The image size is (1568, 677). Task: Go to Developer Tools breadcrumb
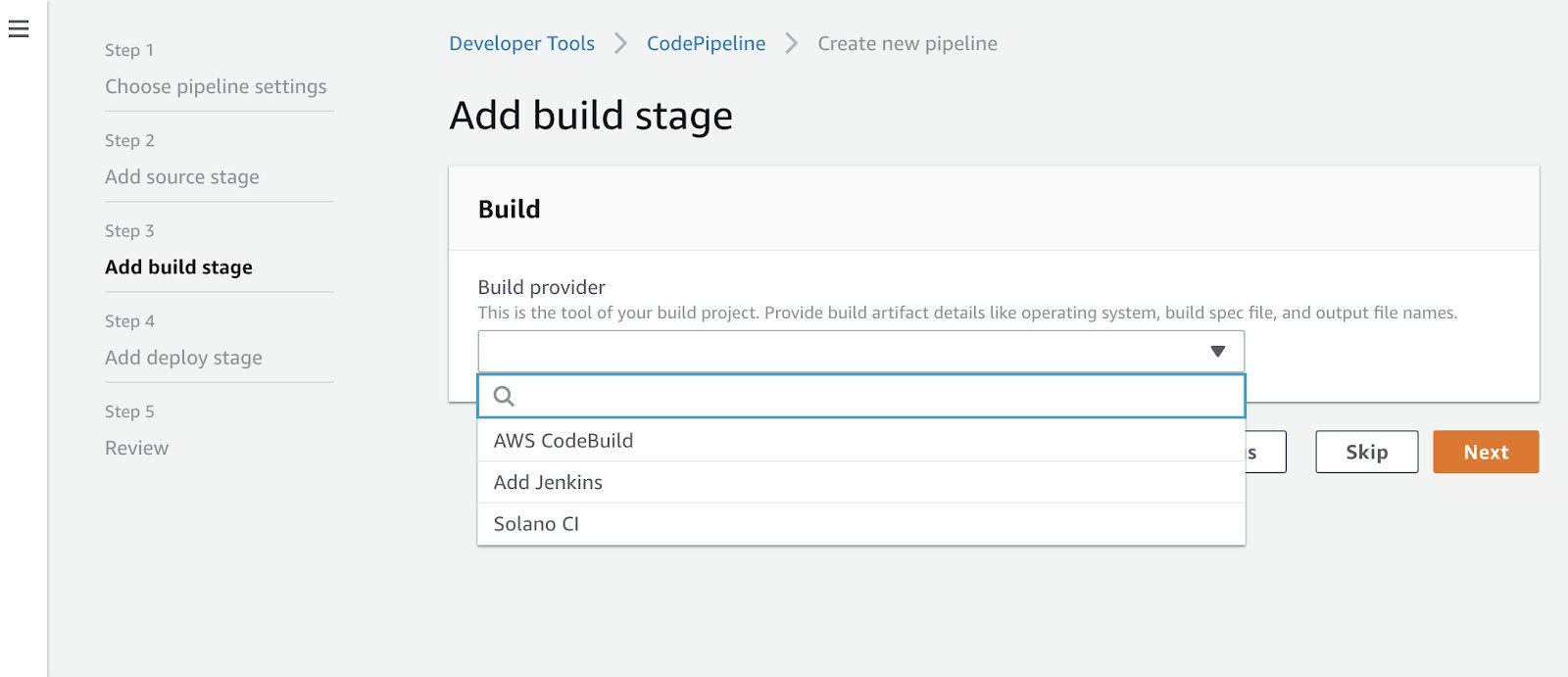coord(521,43)
